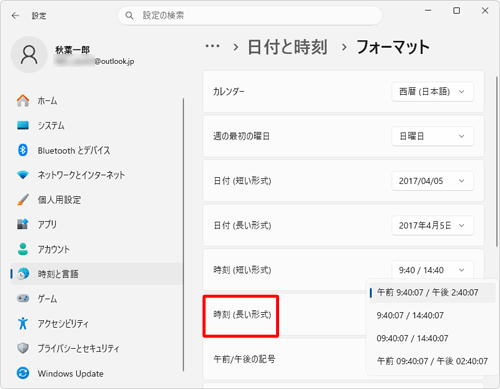The image size is (500, 389).
Task: Select the システム monitor icon
Action: tap(23, 125)
